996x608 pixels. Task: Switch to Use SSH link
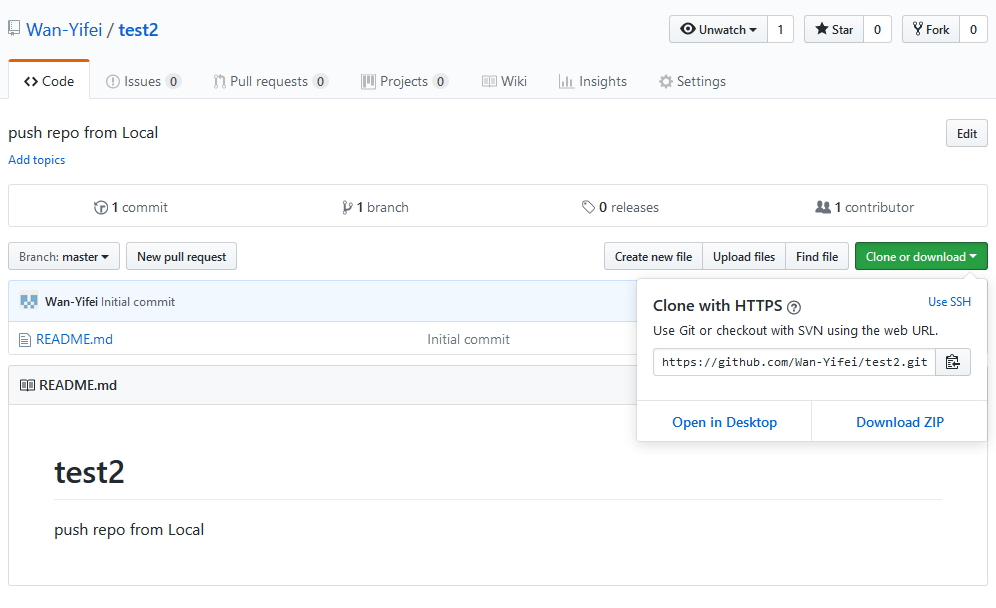949,302
